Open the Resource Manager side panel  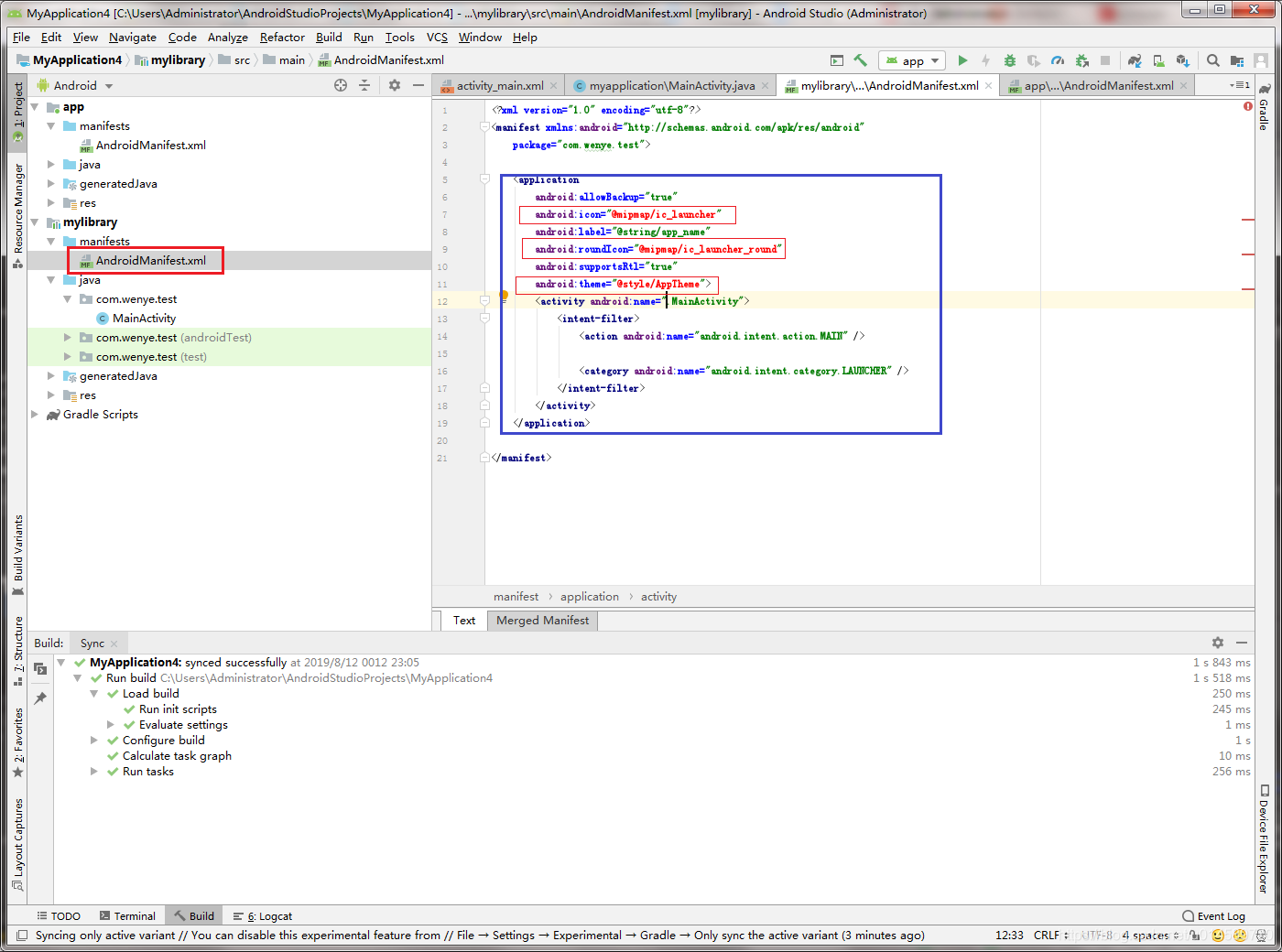coord(17,215)
